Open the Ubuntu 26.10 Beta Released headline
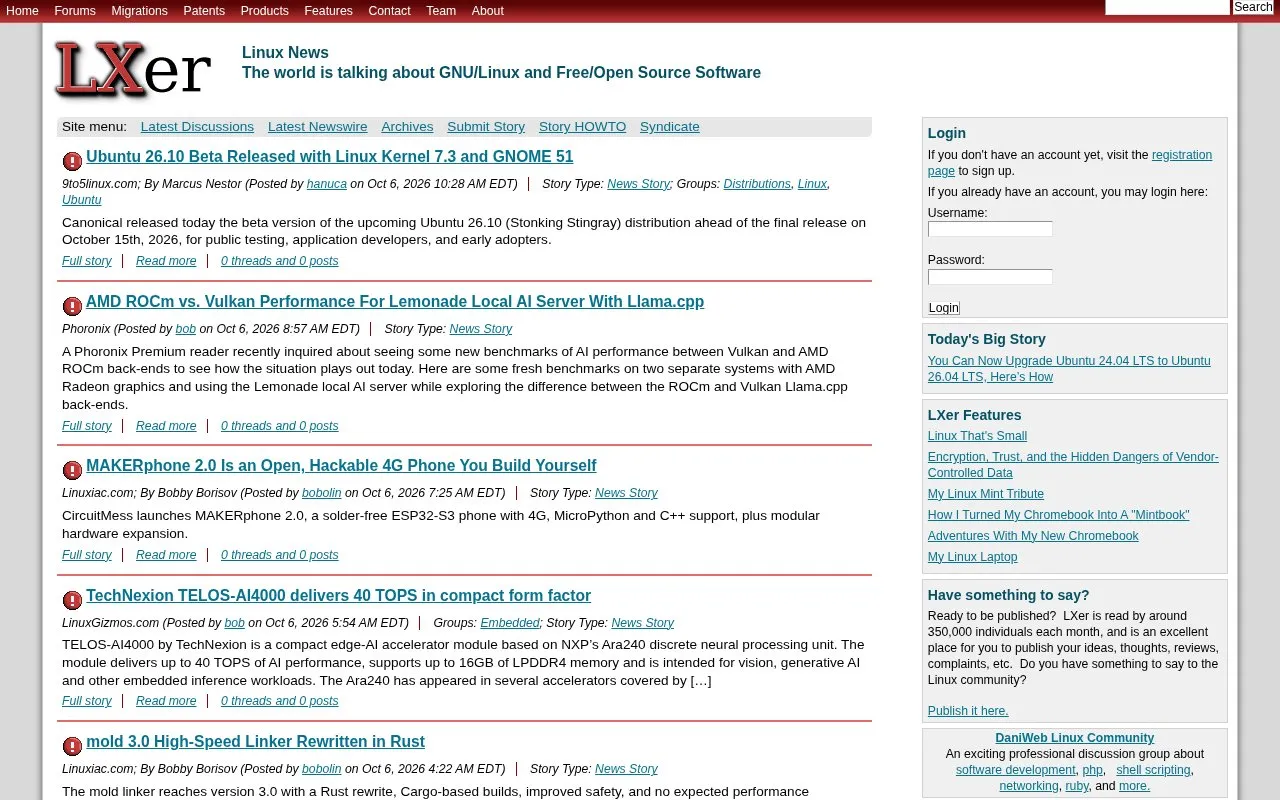 pos(330,157)
